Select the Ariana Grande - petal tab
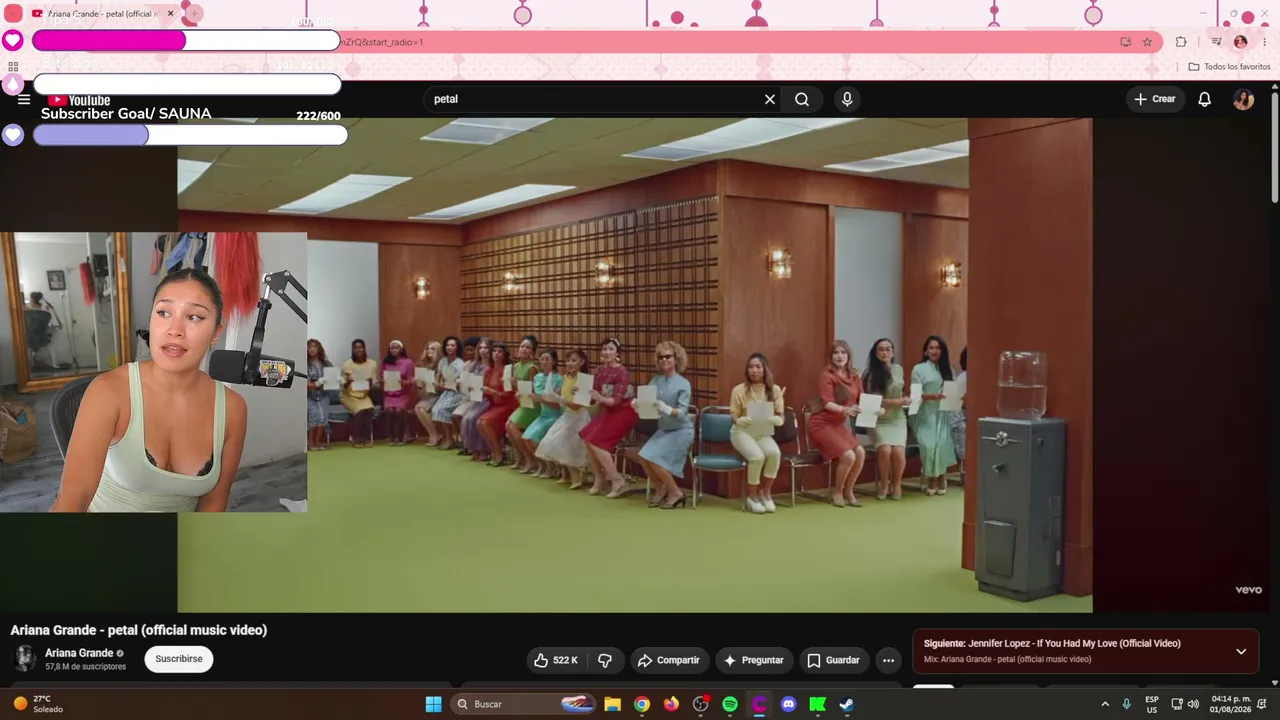The image size is (1280, 720). pos(104,14)
